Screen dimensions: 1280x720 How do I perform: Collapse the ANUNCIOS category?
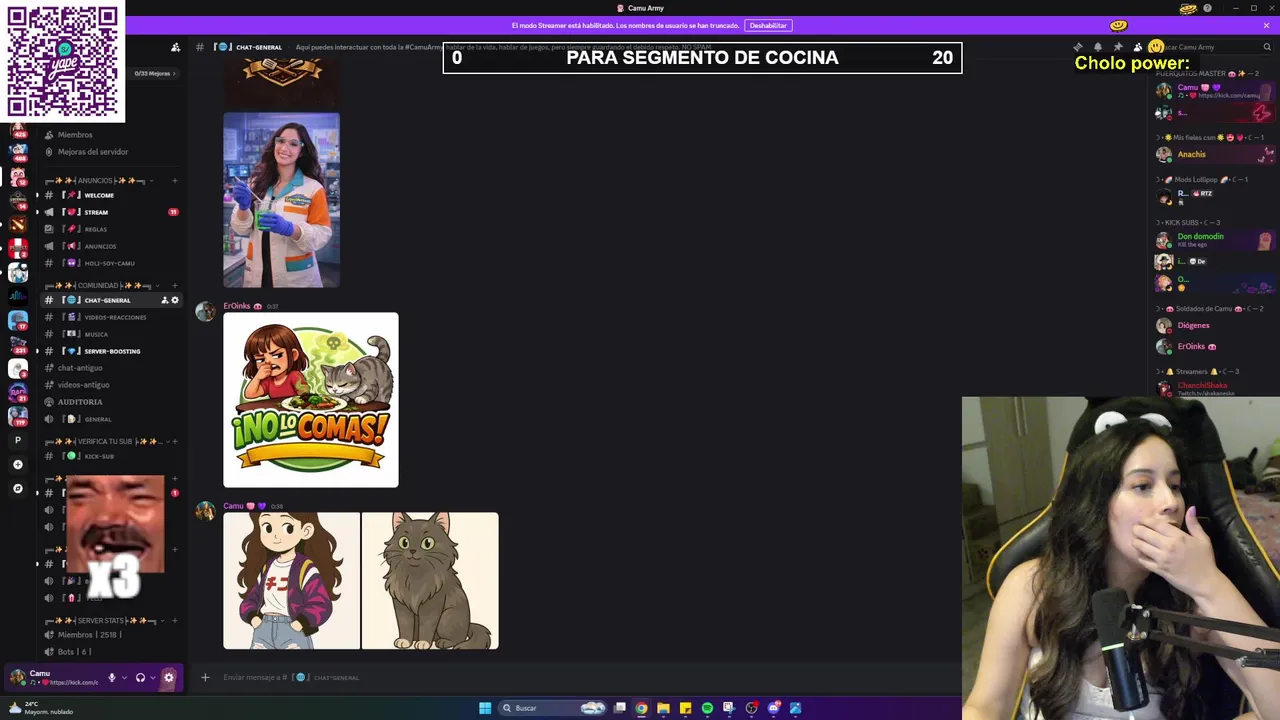coord(98,181)
